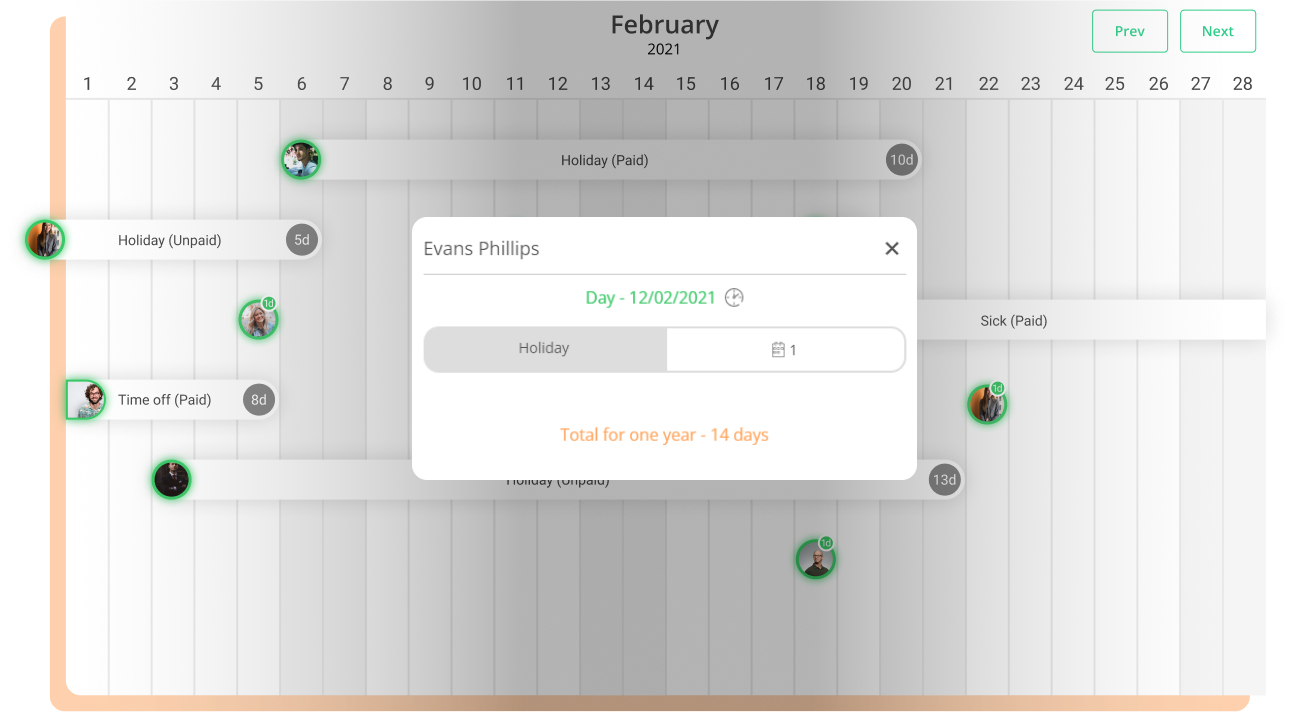Click the clock icon beside Day - 12/02/2021
Viewport: 1291px width, 712px height.
coord(734,298)
